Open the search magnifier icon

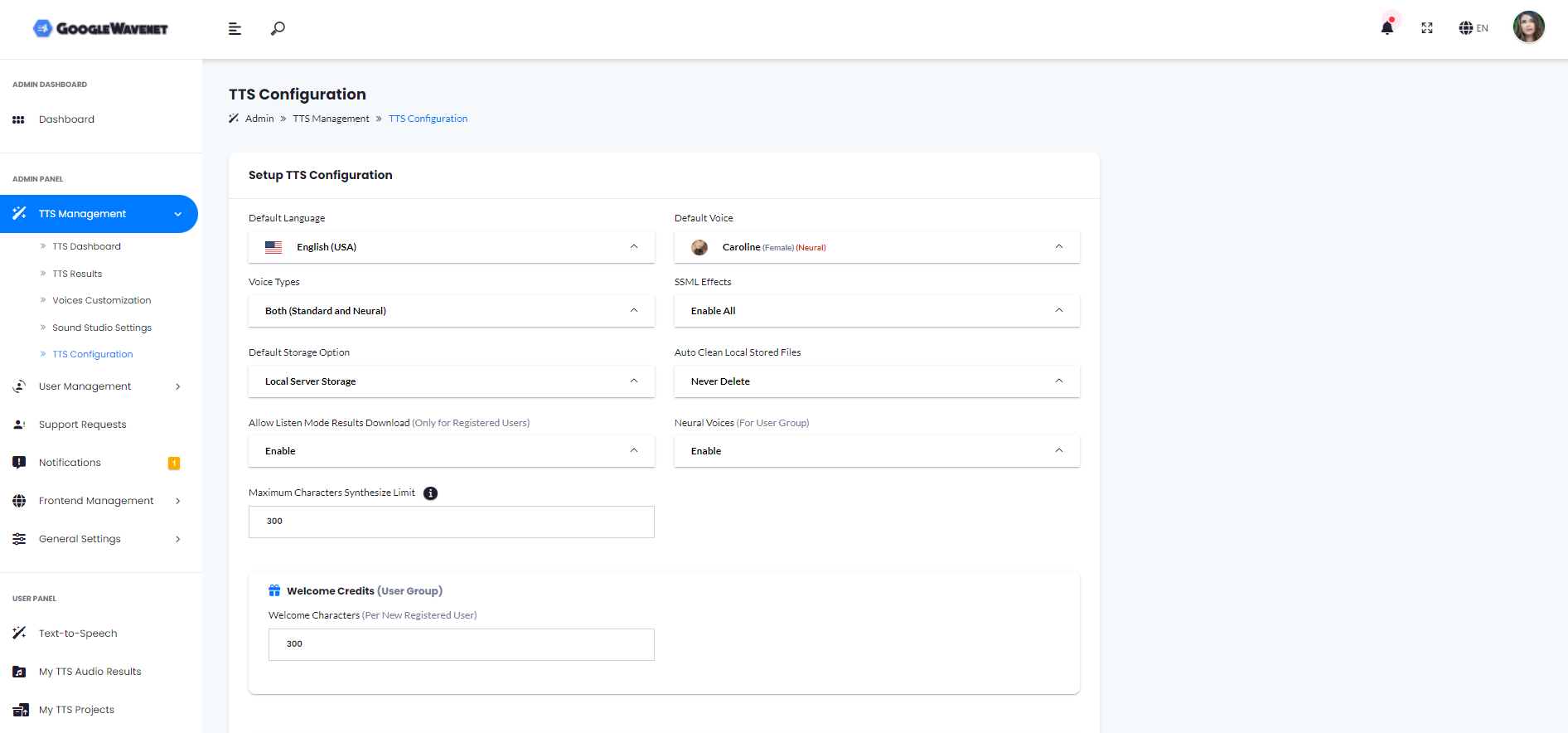click(x=278, y=28)
